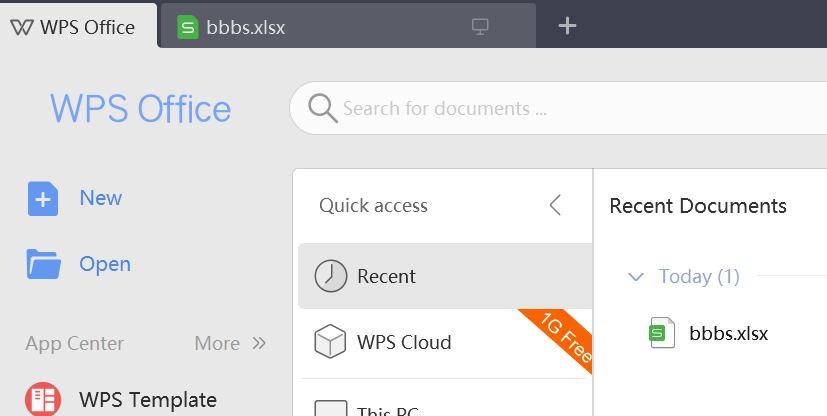Click the 1G Free orange banner
827x416 pixels.
pos(562,336)
